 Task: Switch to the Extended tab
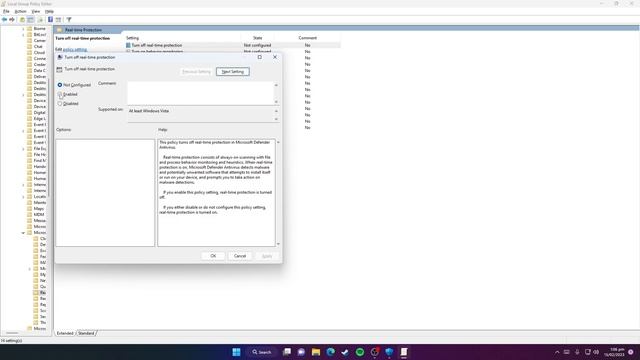click(x=65, y=333)
